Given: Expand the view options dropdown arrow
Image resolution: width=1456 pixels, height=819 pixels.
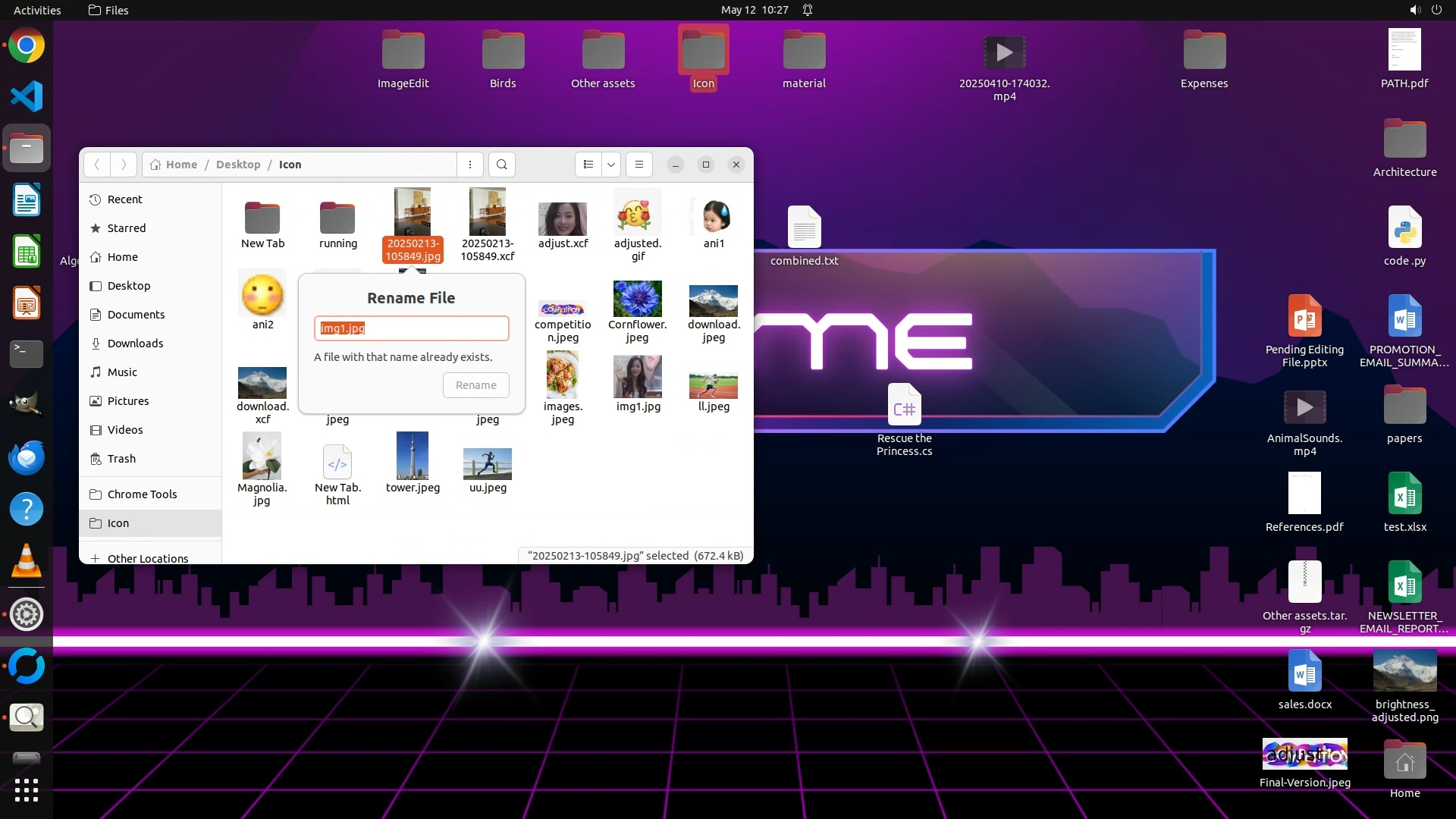Looking at the screenshot, I should [611, 165].
